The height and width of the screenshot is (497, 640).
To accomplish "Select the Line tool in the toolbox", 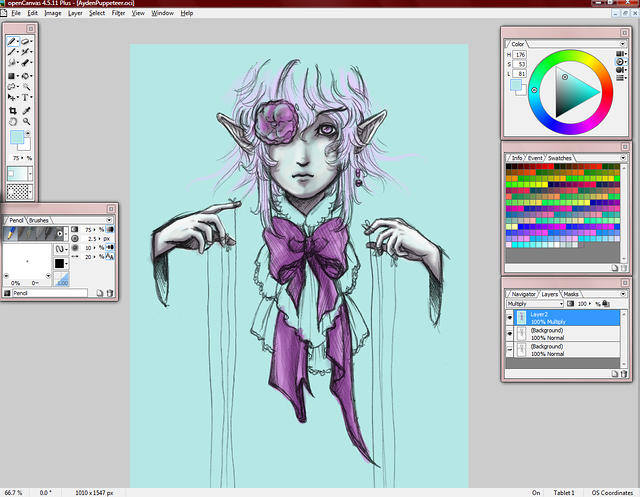I will (x=12, y=52).
